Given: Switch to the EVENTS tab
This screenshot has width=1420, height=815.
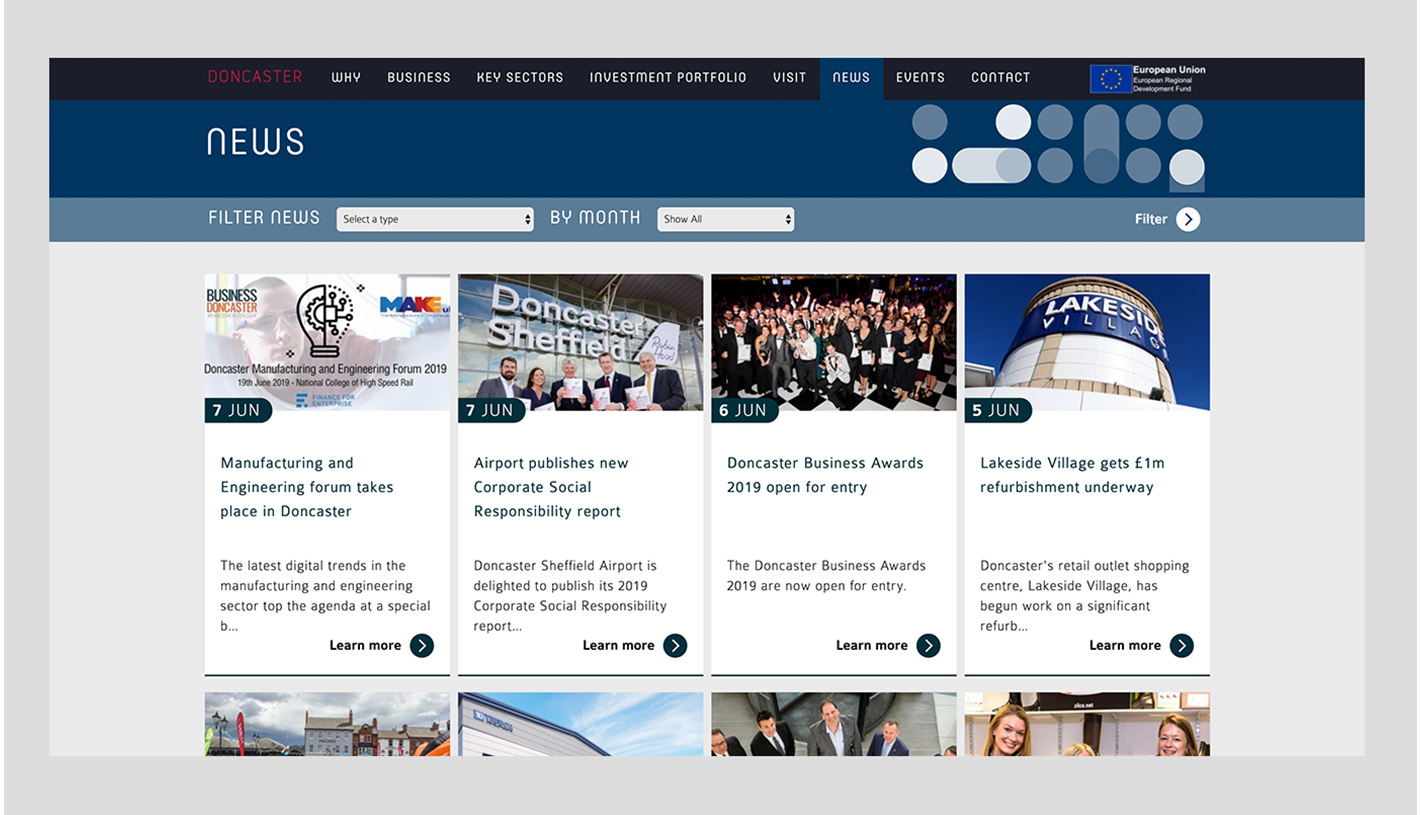Looking at the screenshot, I should point(920,78).
